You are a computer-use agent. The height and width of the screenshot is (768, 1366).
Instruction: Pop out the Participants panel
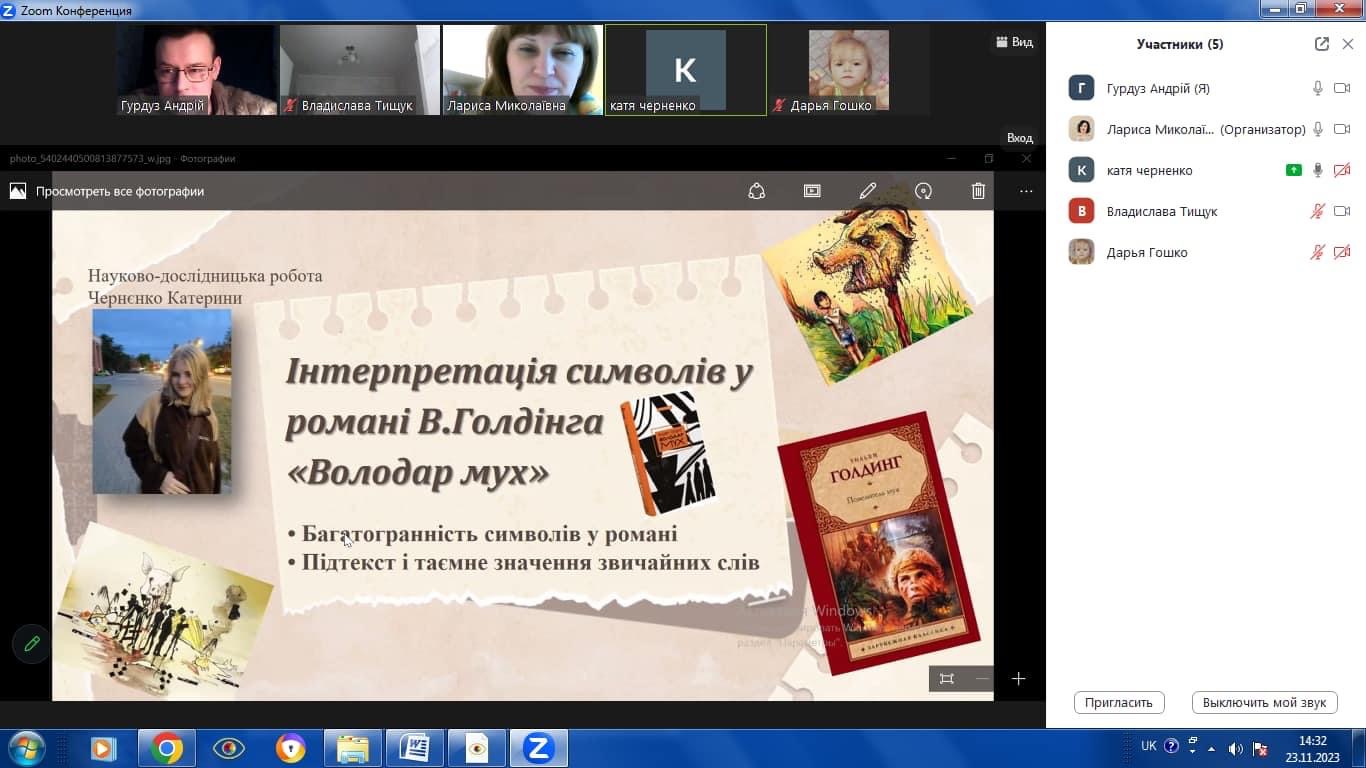[x=1322, y=44]
